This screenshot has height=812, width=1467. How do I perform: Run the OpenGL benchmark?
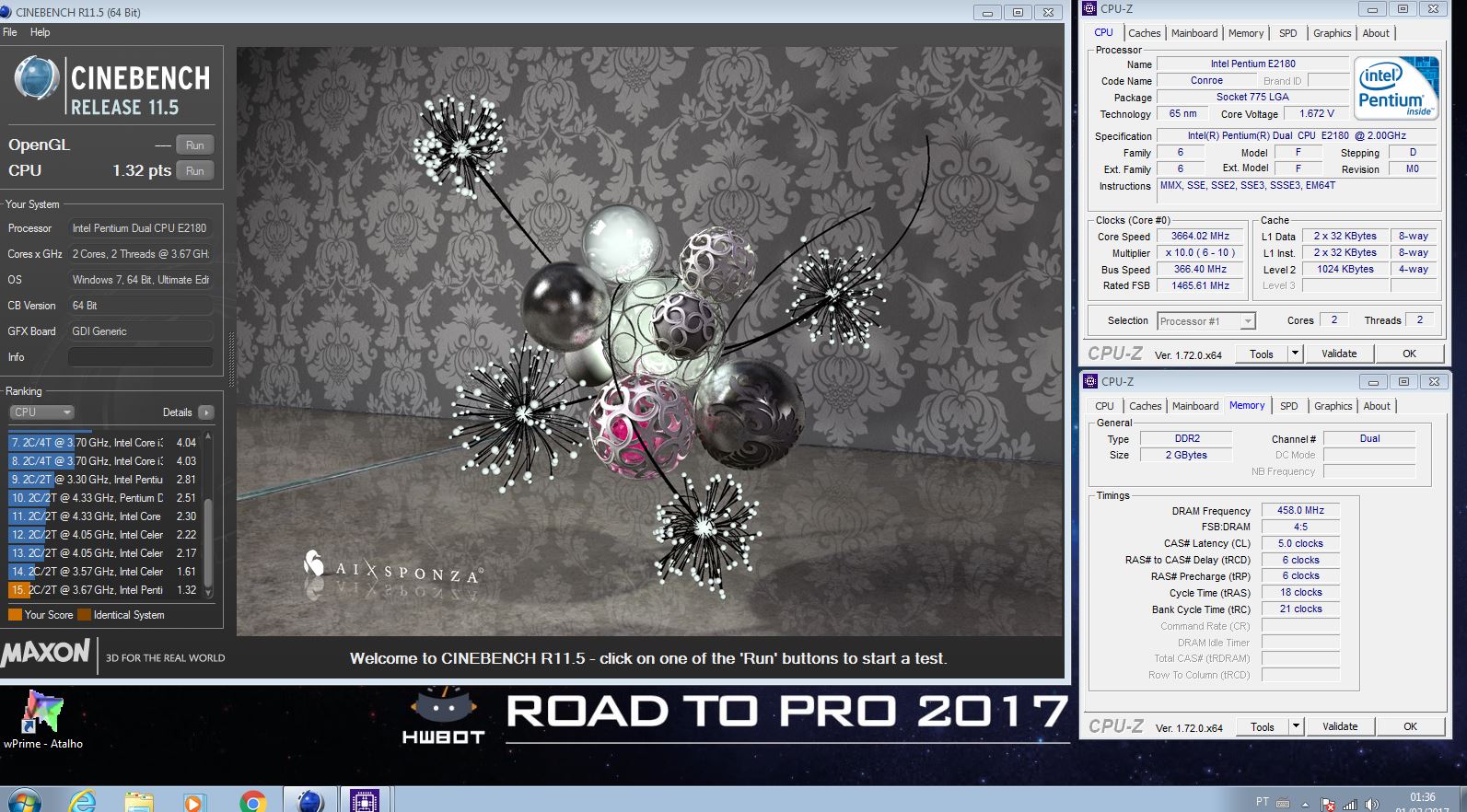(195, 145)
